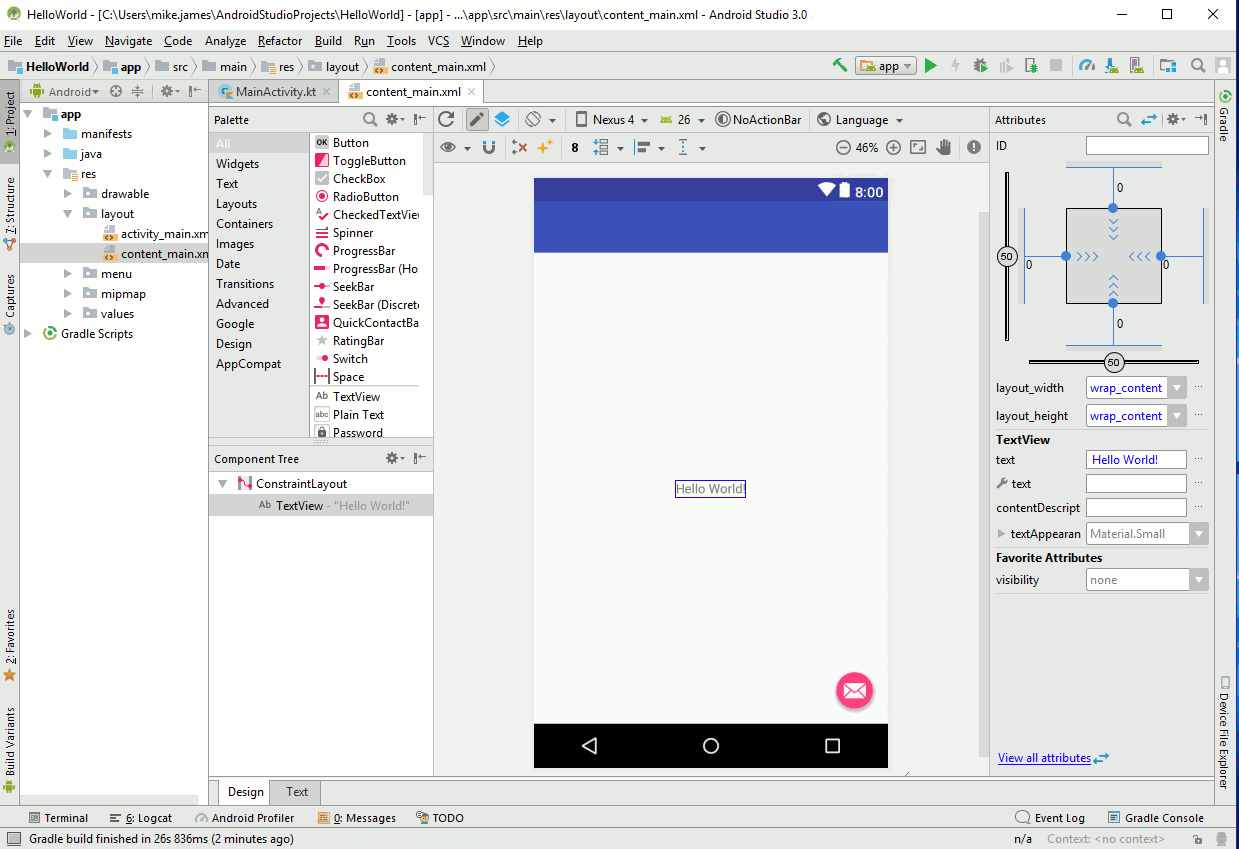Open orientation in editor dropdown
Viewport: 1239px width, 849px height.
(541, 119)
